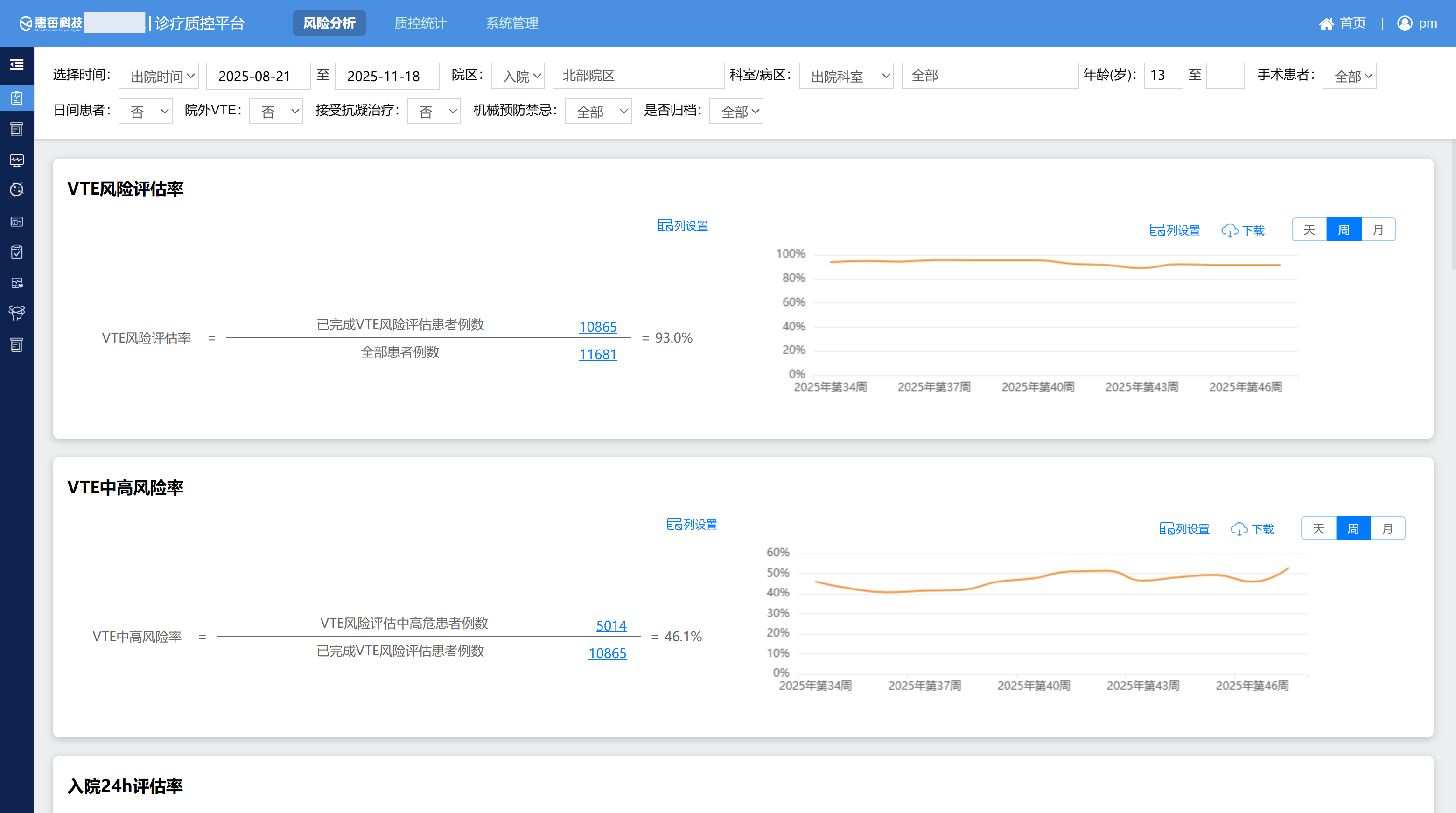1456x813 pixels.
Task: Open the 院区 入院 dropdown
Action: click(x=517, y=75)
